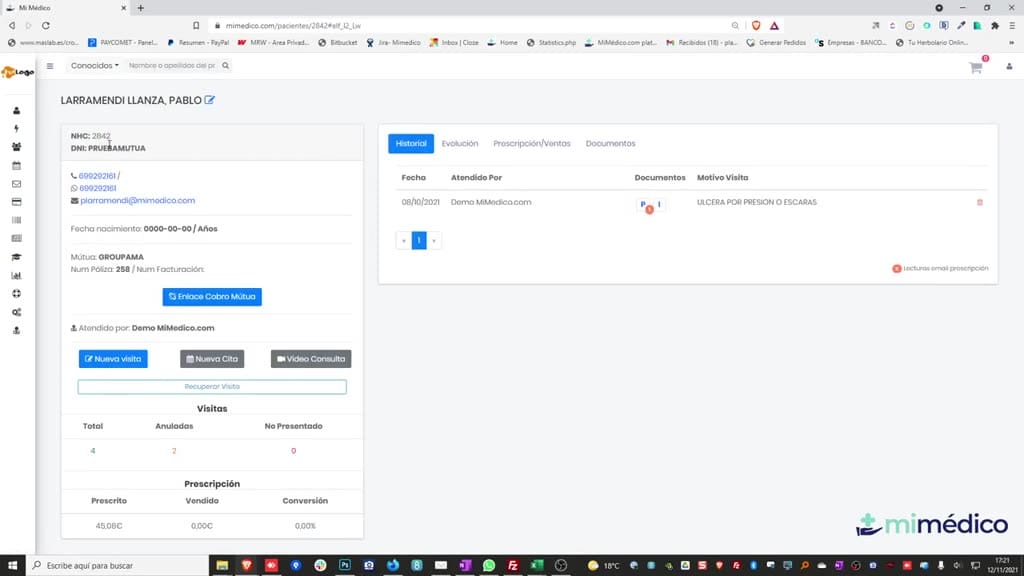Select the Documentos tab
The width and height of the screenshot is (1024, 576).
(610, 144)
